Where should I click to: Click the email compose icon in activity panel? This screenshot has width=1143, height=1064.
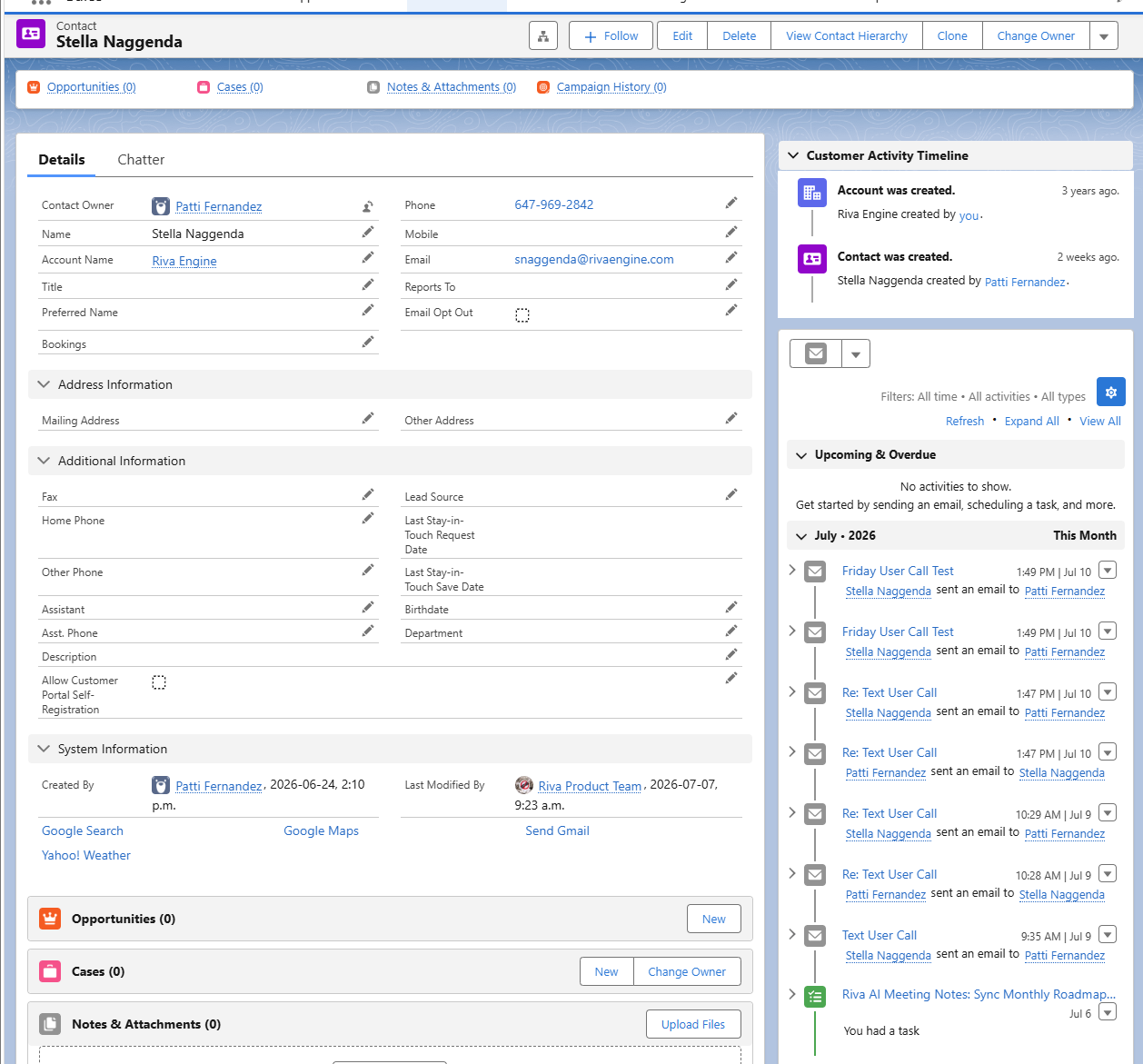[x=816, y=353]
